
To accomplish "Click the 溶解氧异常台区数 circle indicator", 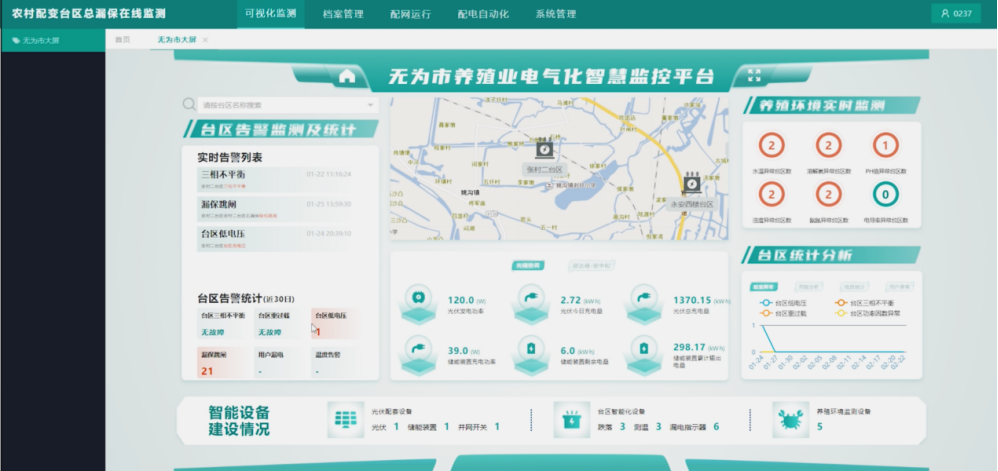I will (828, 146).
